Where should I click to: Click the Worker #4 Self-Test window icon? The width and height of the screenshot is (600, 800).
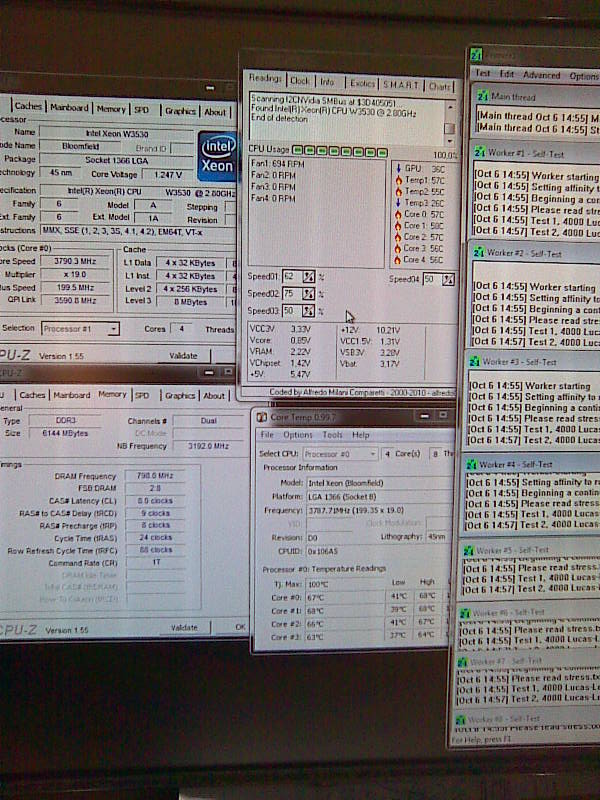pyautogui.click(x=471, y=464)
